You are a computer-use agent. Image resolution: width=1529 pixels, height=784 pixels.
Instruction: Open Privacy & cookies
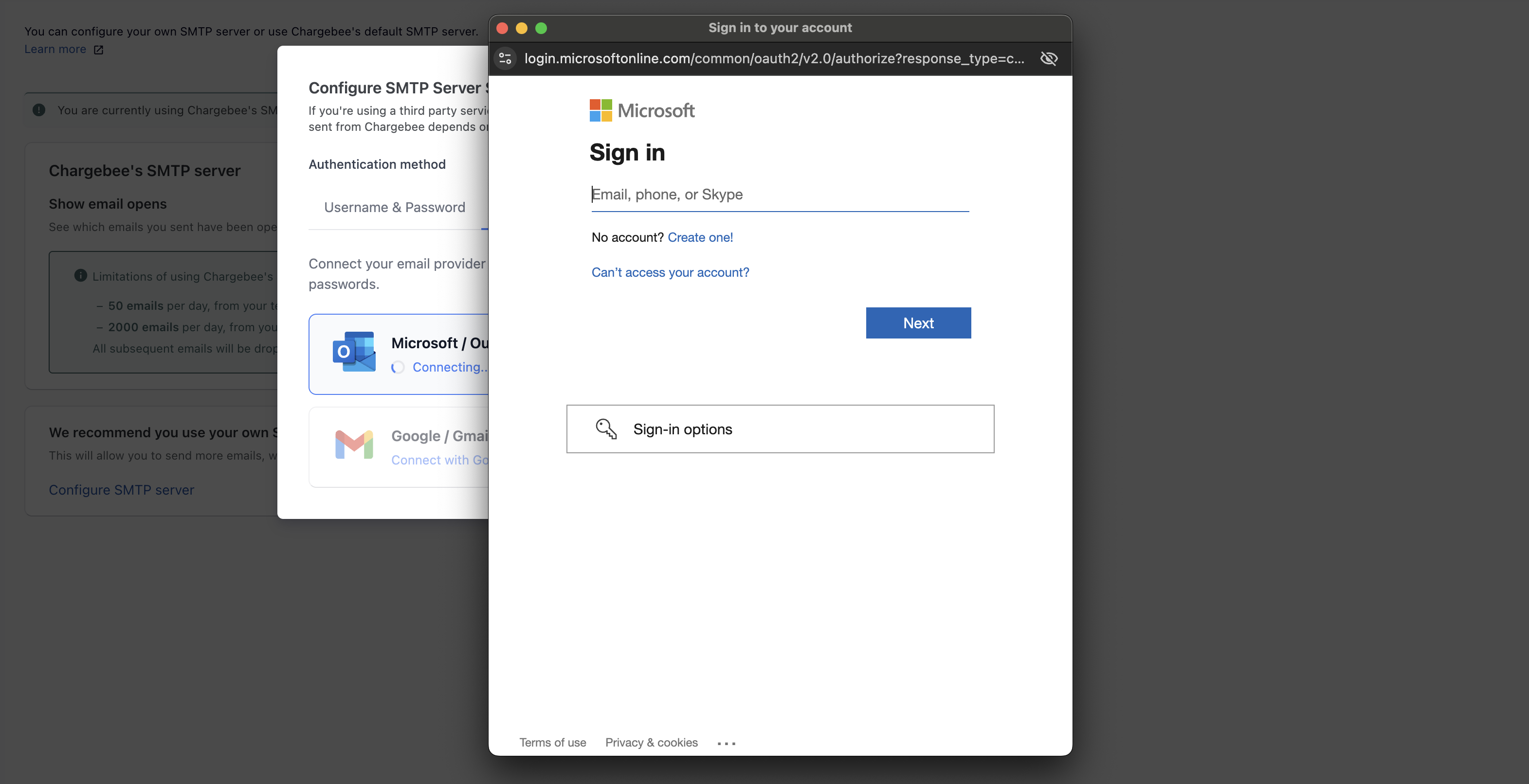pyautogui.click(x=651, y=742)
